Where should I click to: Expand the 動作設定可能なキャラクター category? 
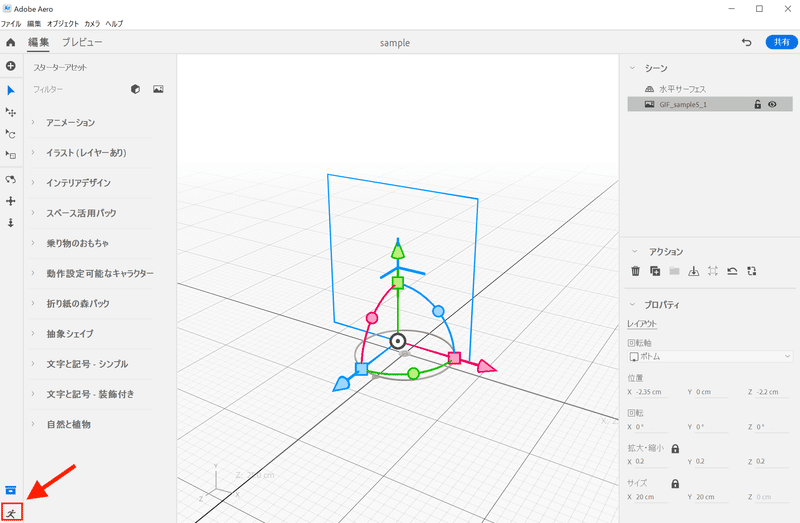click(34, 273)
